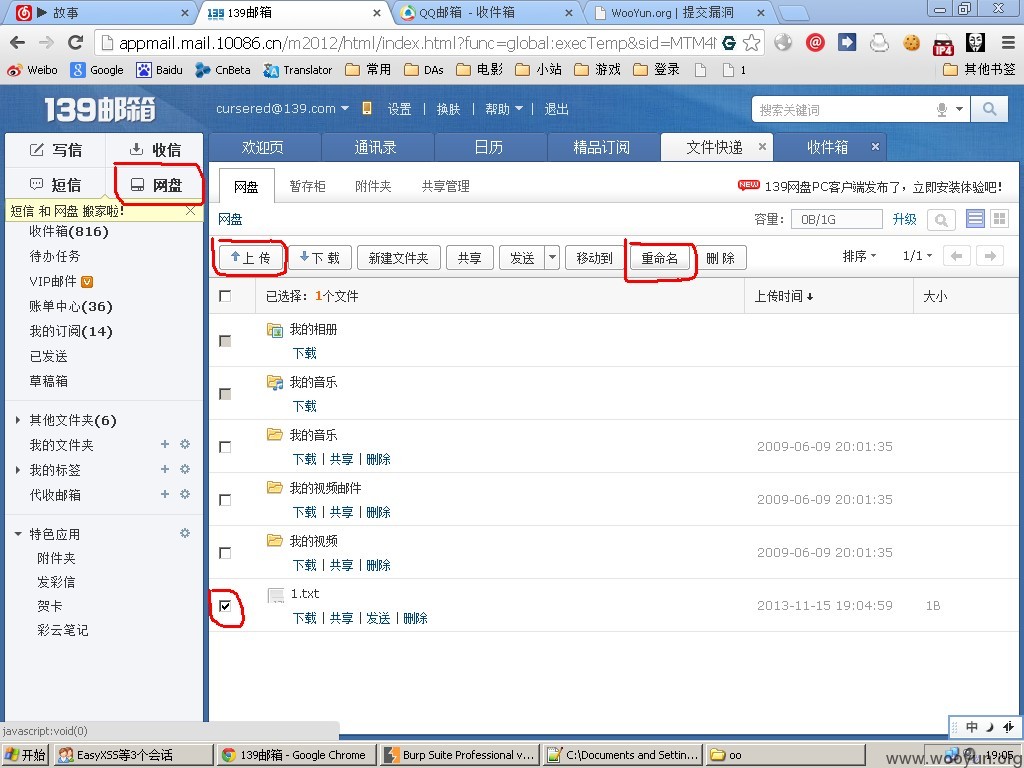Switch to the 日历 tab
1024x768 pixels.
[488, 148]
